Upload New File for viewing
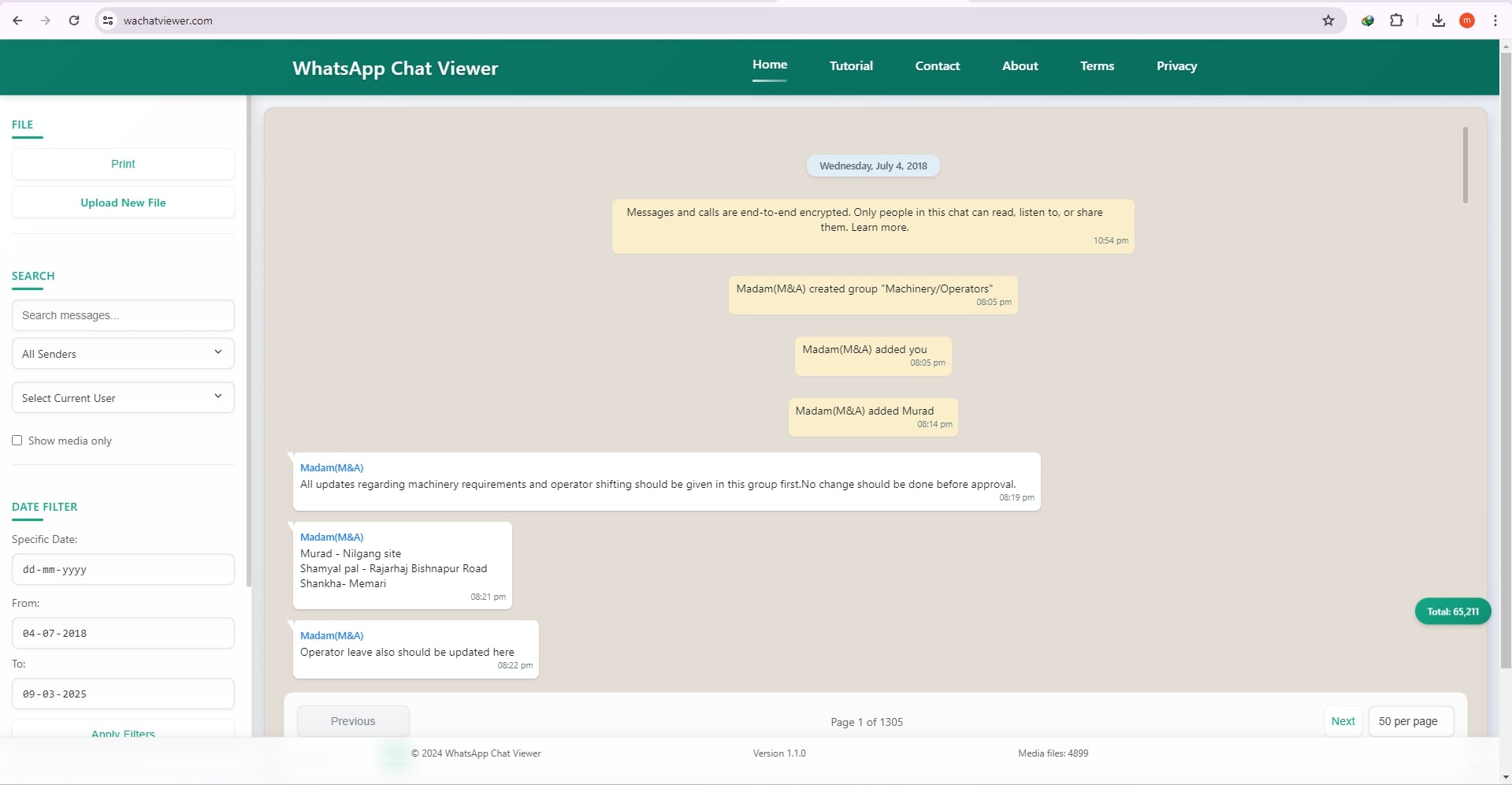 [x=122, y=203]
